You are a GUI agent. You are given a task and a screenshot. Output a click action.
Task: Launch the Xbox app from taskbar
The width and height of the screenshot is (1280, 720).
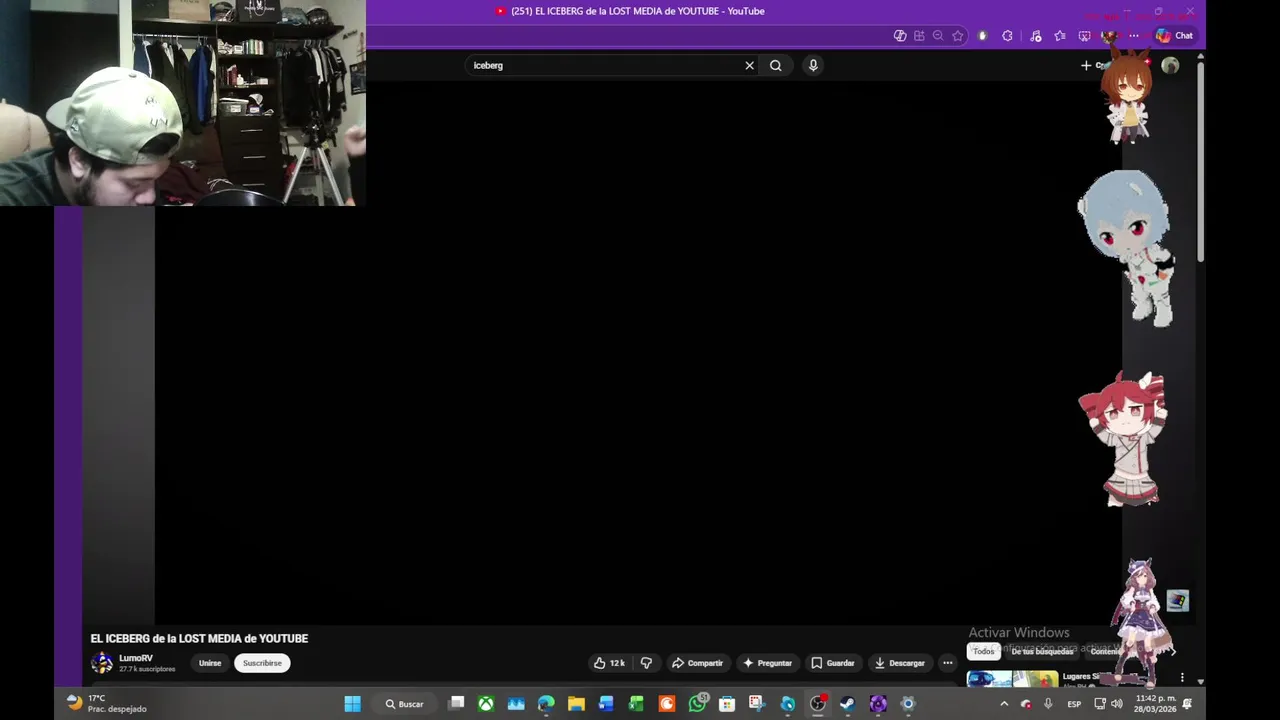coord(486,704)
